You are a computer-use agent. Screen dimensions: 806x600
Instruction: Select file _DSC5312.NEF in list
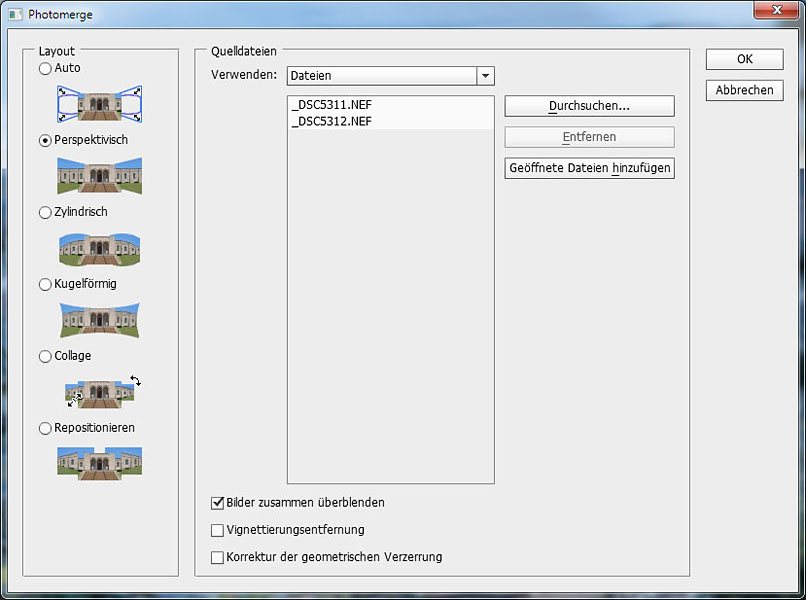click(x=391, y=121)
